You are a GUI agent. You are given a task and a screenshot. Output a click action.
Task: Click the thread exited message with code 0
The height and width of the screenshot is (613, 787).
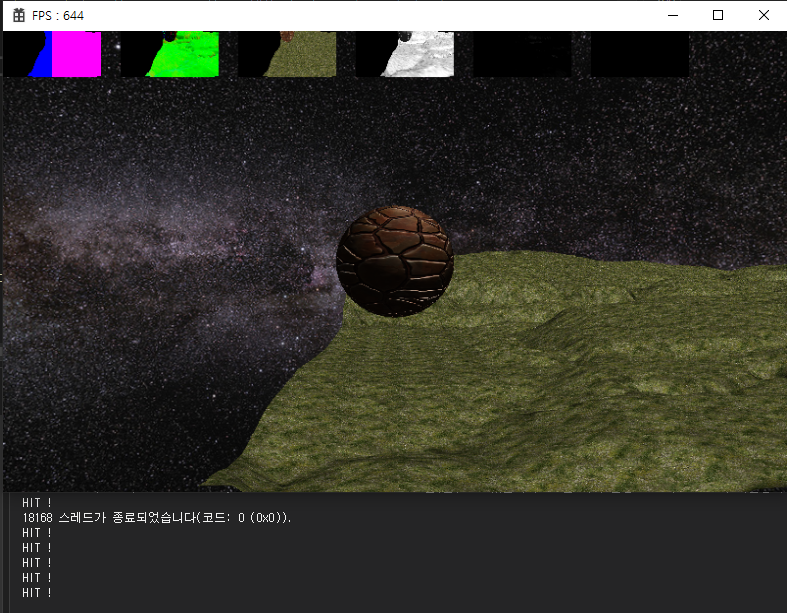[x=157, y=518]
